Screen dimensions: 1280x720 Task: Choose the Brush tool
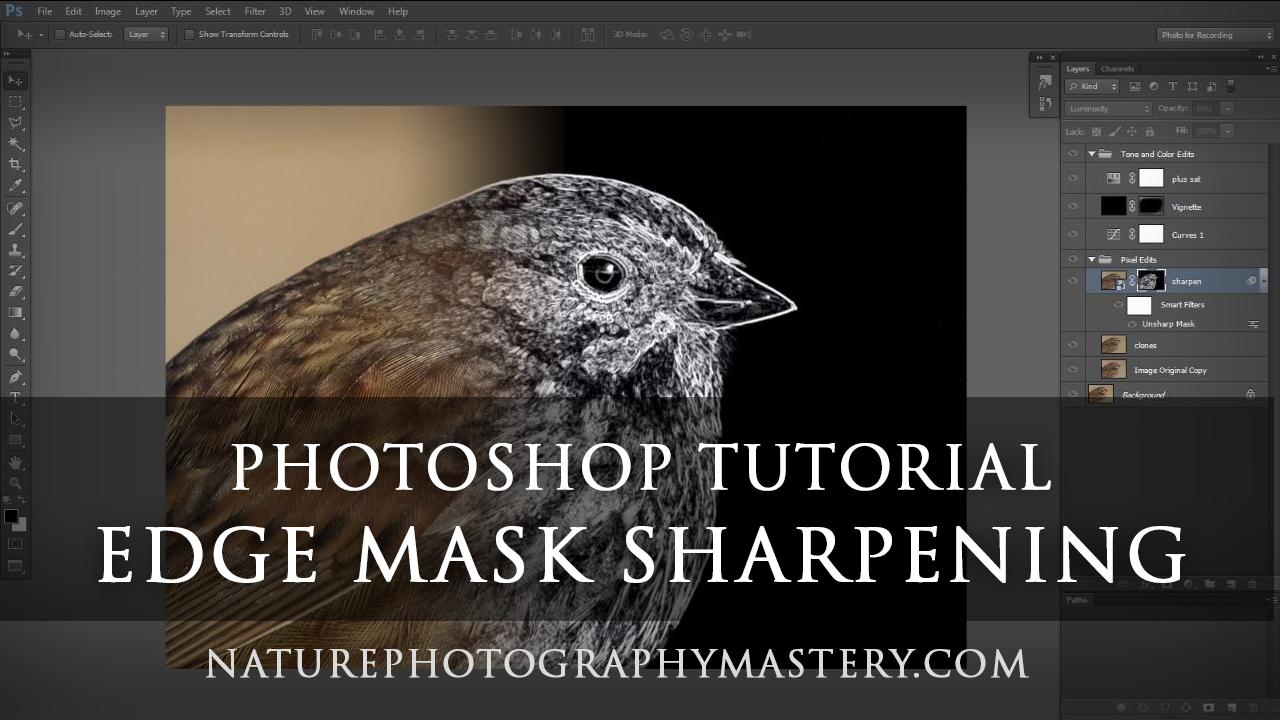coord(14,228)
